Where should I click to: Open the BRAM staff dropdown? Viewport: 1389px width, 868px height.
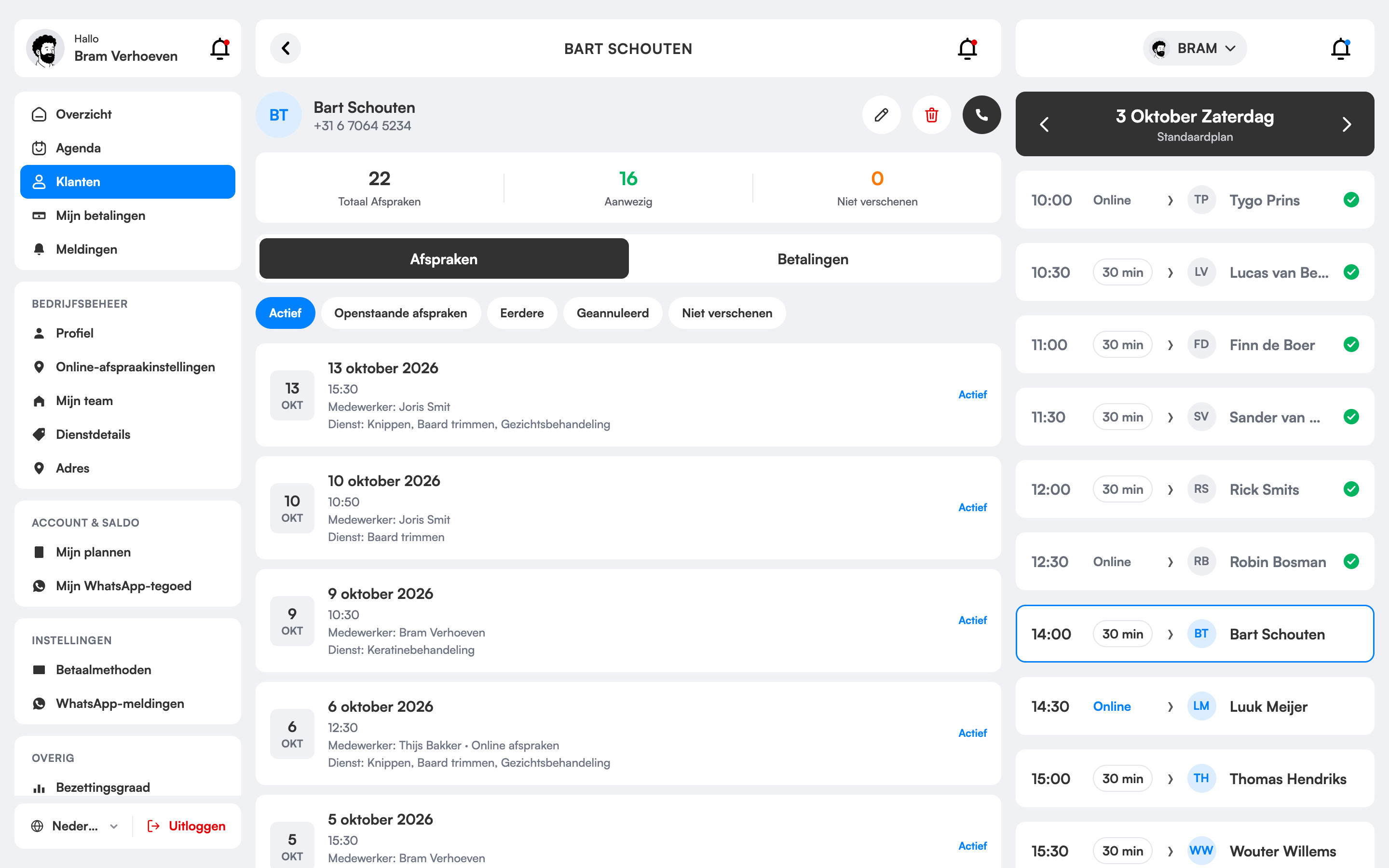[x=1195, y=48]
